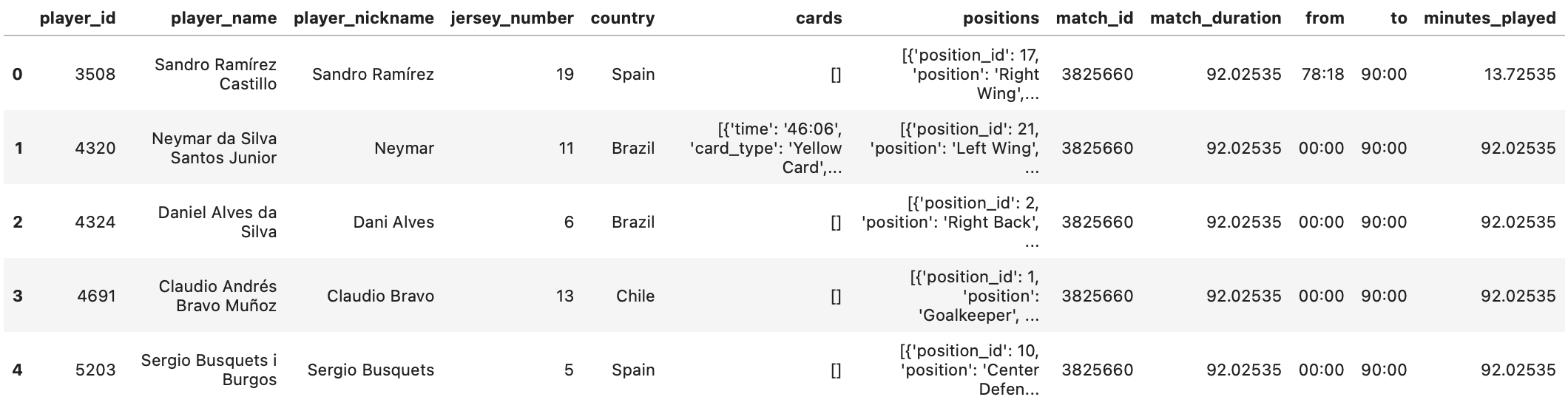This screenshot has height=411, width=1568.
Task: Click row index 0
Action: pyautogui.click(x=18, y=74)
